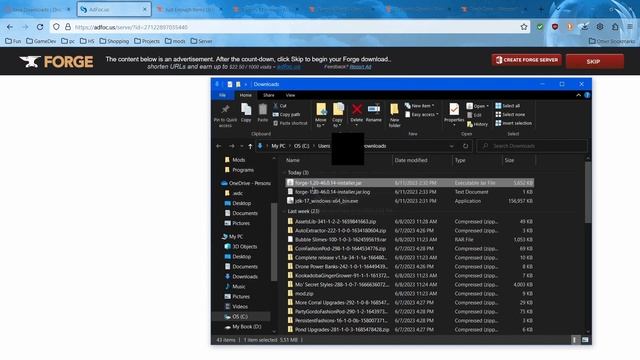Switch to the Share ribbon tab

tap(269, 95)
